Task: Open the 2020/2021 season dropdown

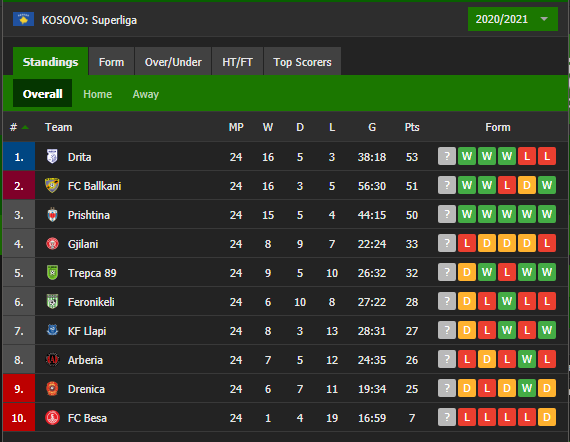Action: [513, 19]
